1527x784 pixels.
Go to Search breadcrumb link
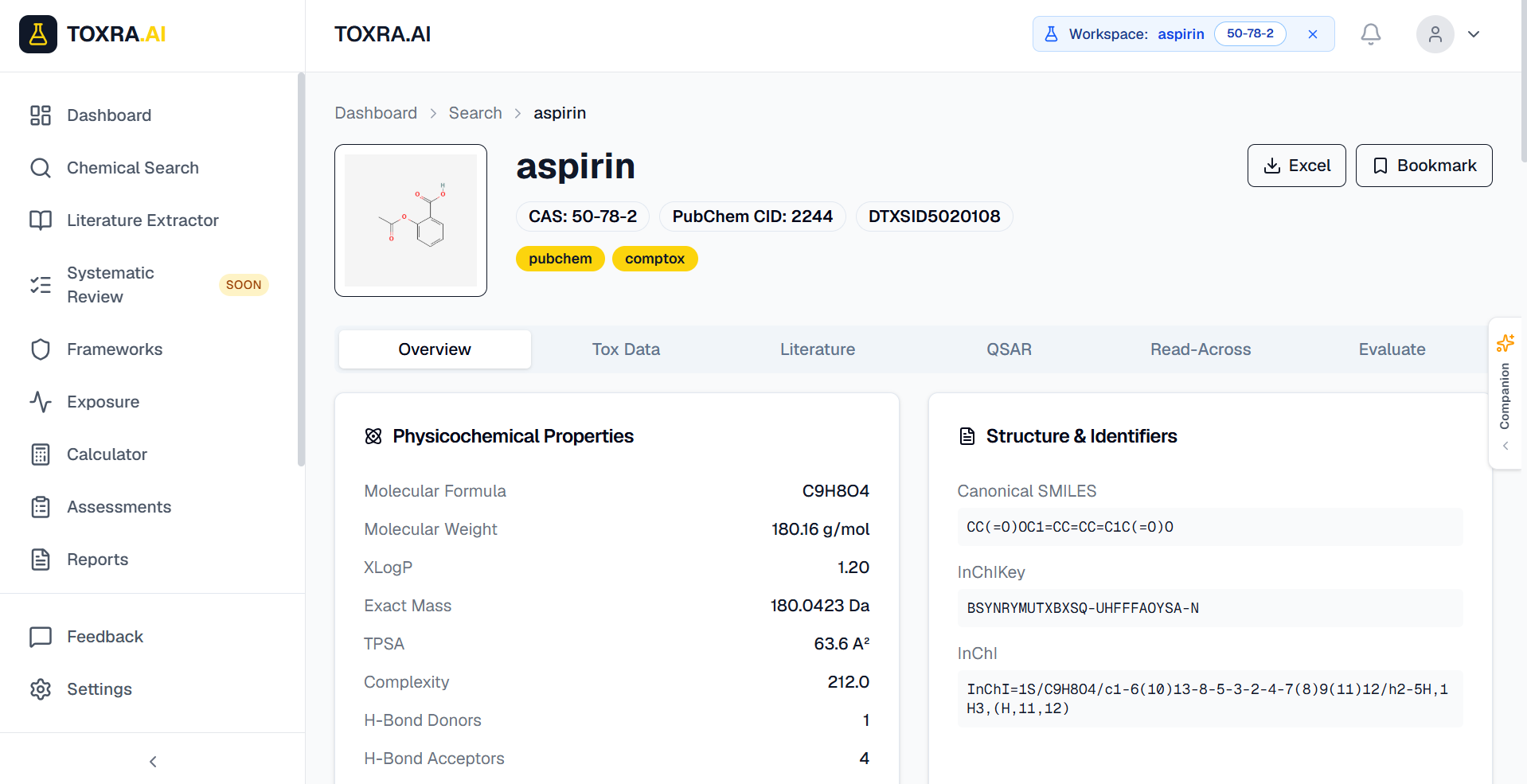475,113
